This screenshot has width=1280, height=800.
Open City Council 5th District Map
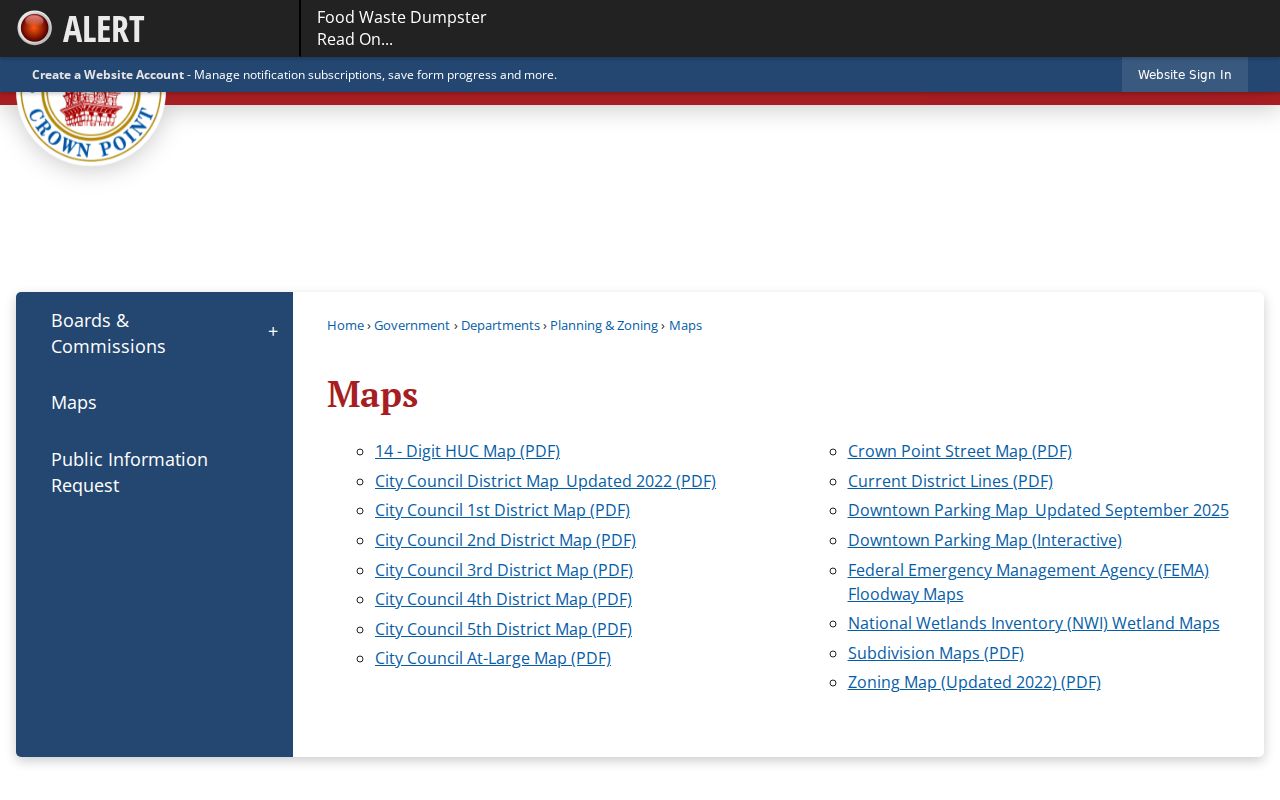pos(503,629)
